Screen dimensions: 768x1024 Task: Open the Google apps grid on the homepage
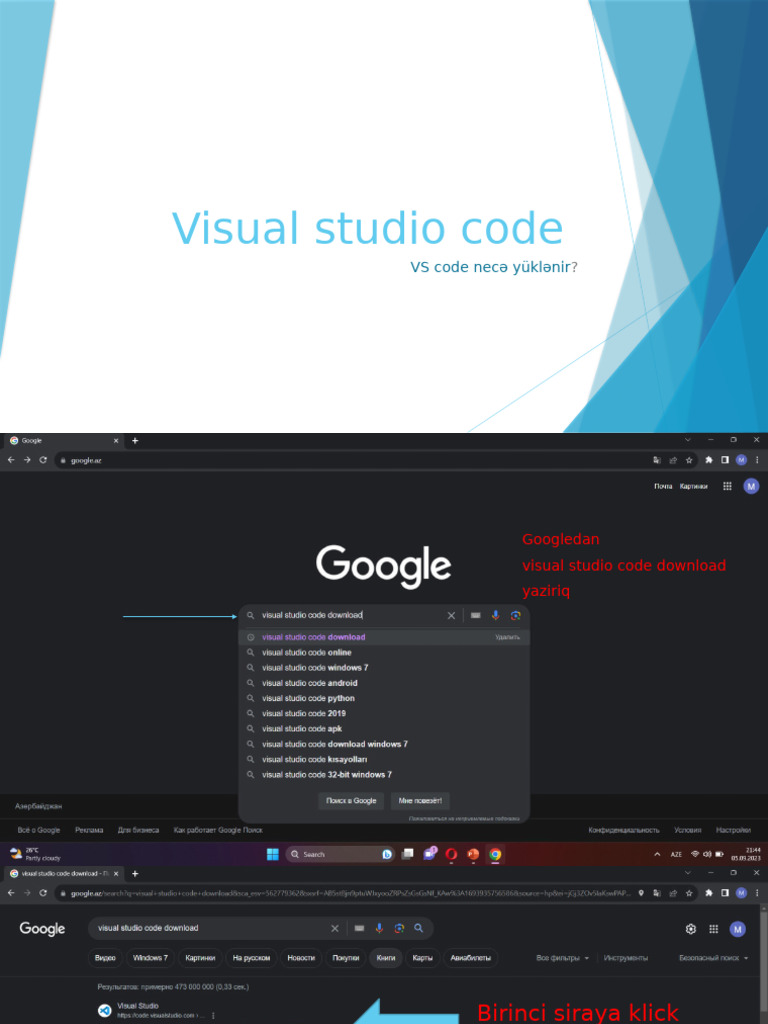coord(727,486)
